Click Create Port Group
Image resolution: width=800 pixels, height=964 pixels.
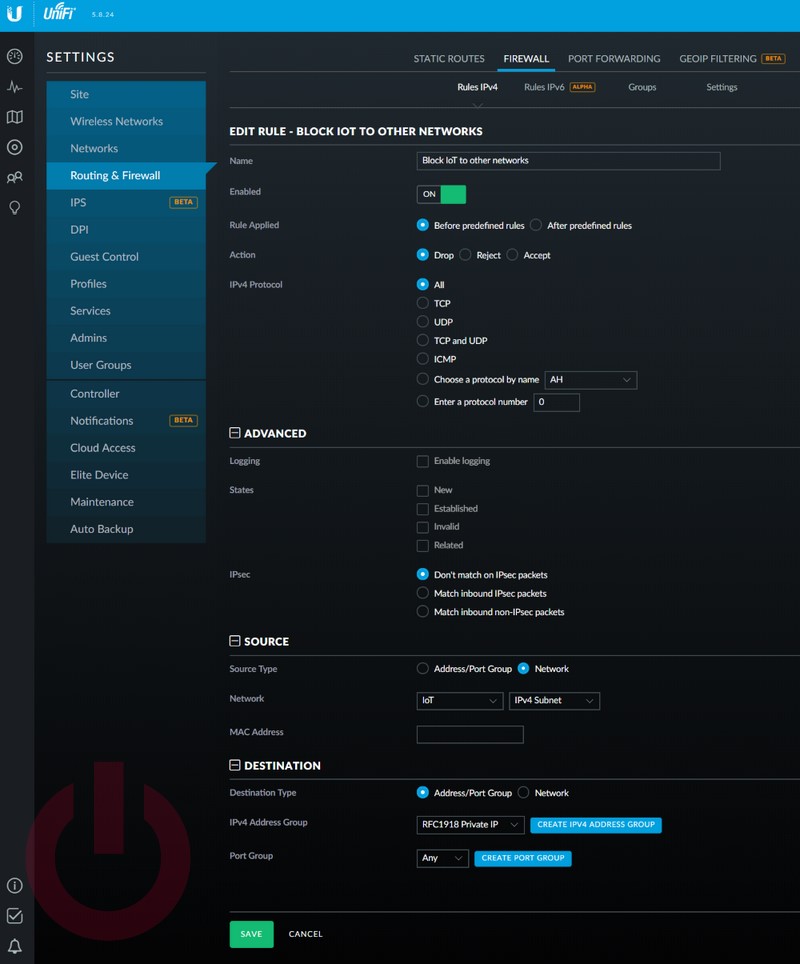[523, 858]
